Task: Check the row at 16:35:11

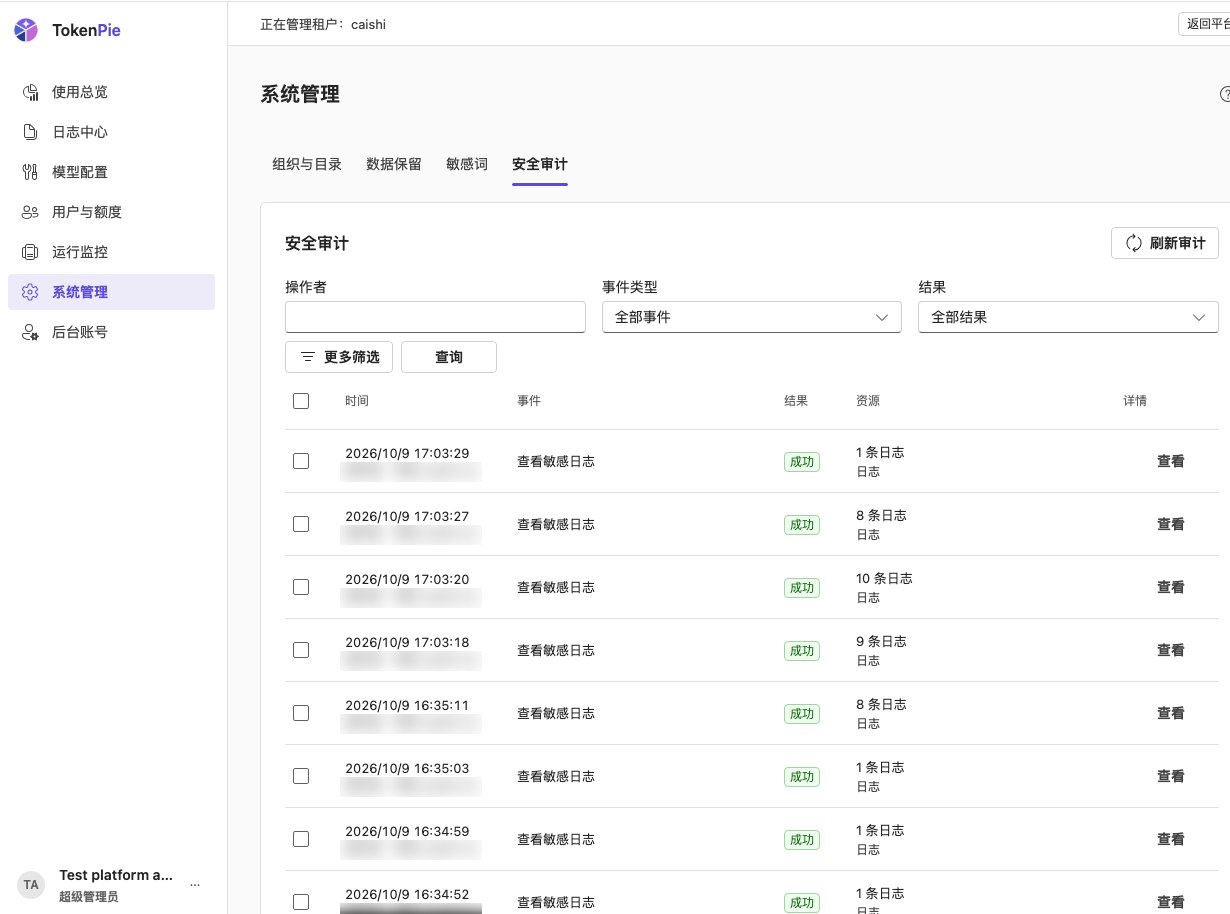Action: [301, 713]
